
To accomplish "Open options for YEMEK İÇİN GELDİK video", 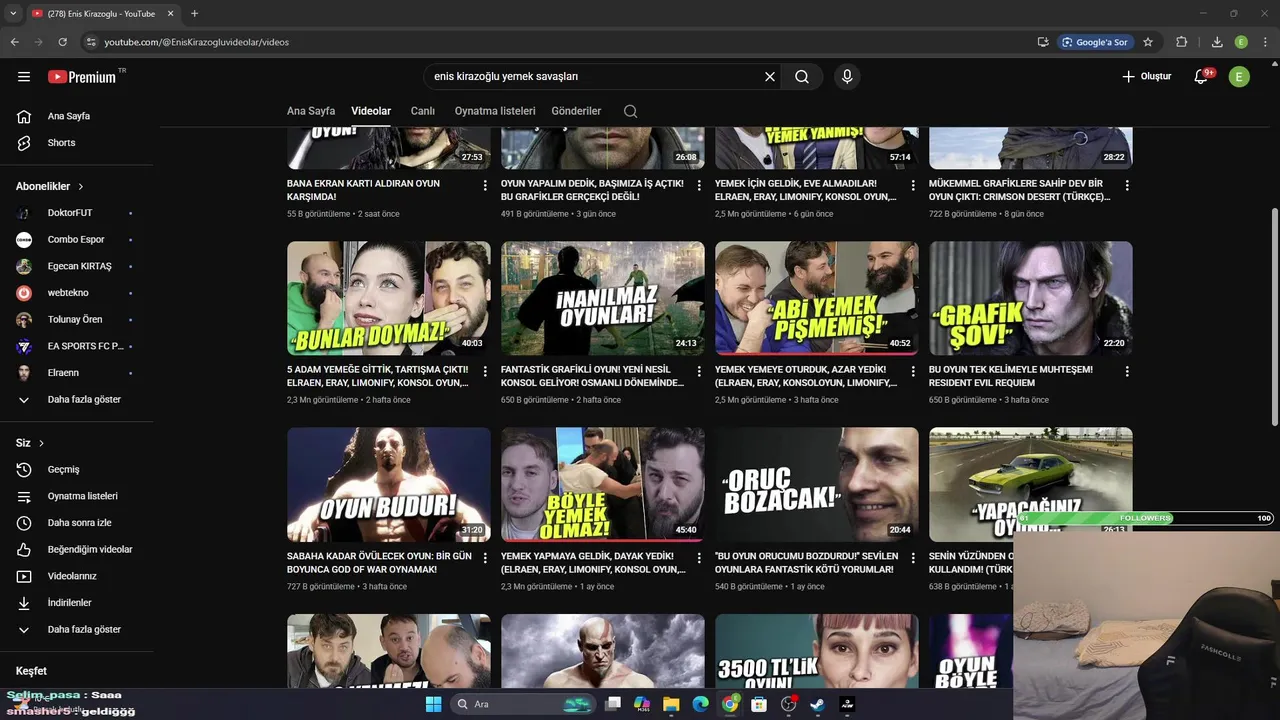I will [913, 186].
